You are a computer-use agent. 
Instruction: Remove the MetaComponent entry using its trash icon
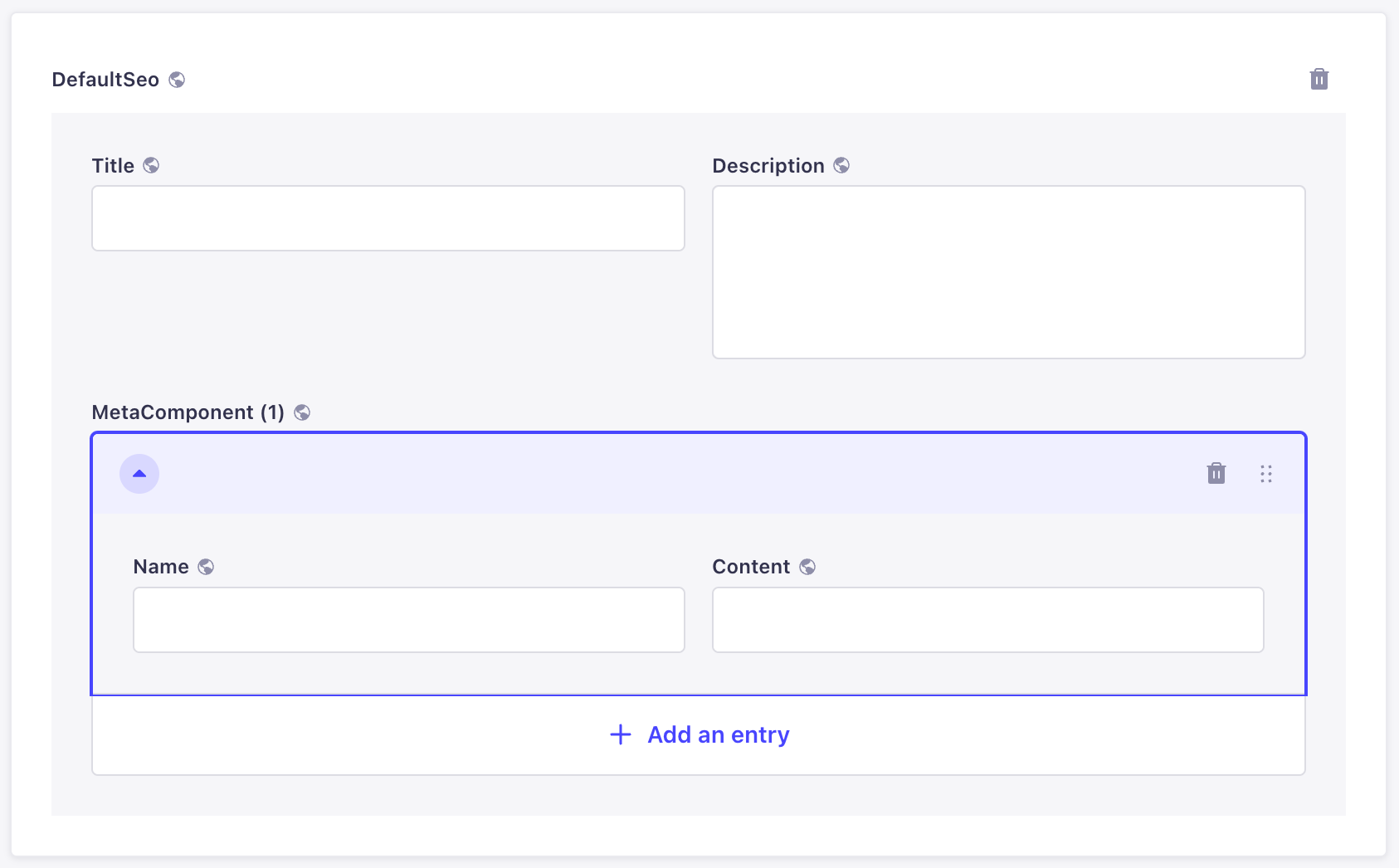point(1216,474)
